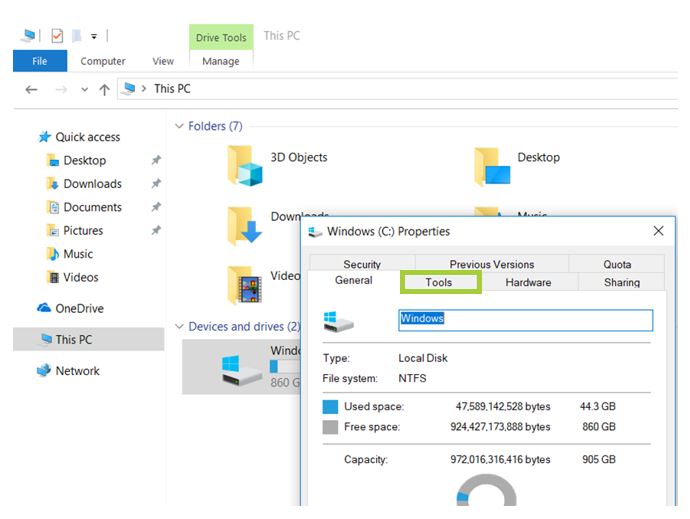Select the 3D Objects folder icon
The width and height of the screenshot is (690, 519).
[x=245, y=166]
